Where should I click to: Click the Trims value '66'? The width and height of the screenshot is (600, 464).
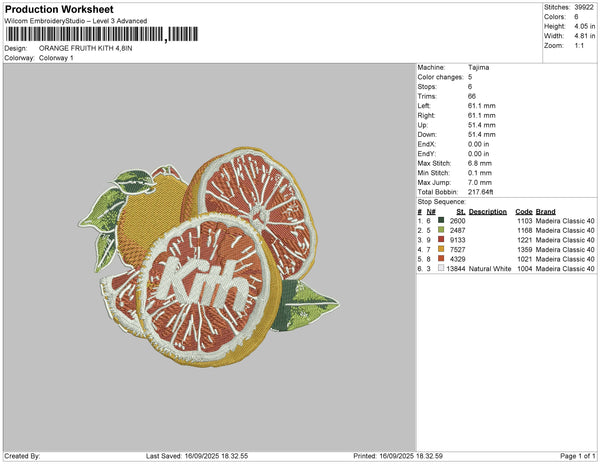point(471,96)
